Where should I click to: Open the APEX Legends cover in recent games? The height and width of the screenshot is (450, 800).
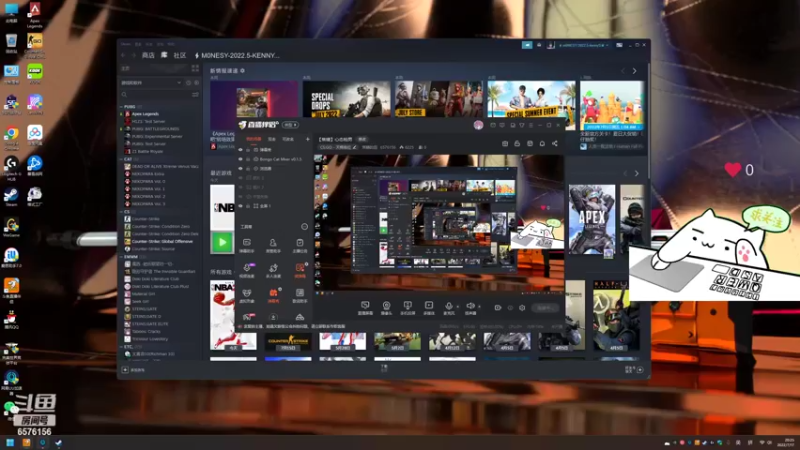coord(592,220)
